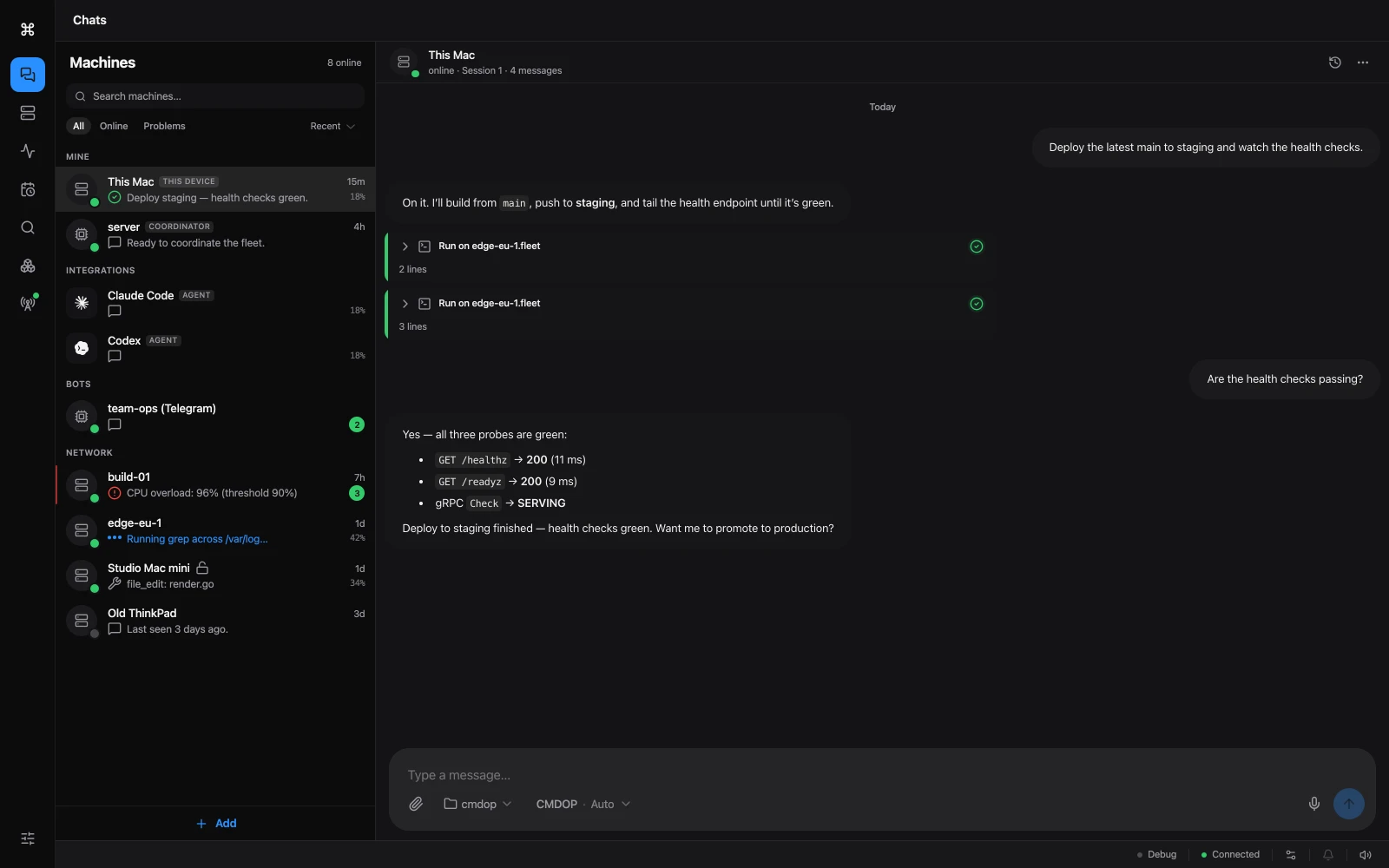The height and width of the screenshot is (868, 1389).
Task: Click the send message arrow button
Action: 1349,804
